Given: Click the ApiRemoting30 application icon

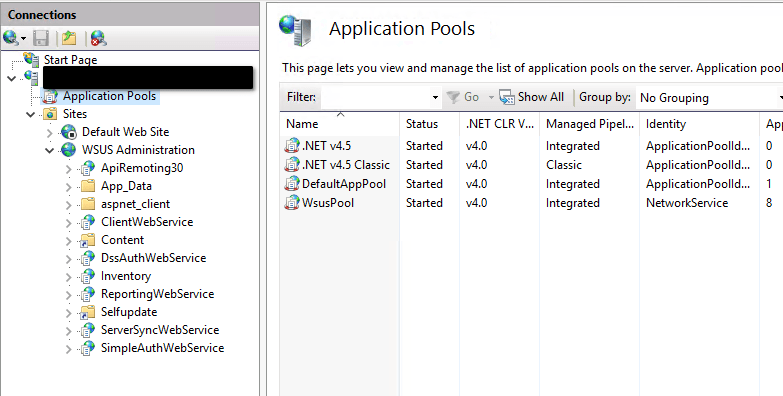Looking at the screenshot, I should (88, 168).
